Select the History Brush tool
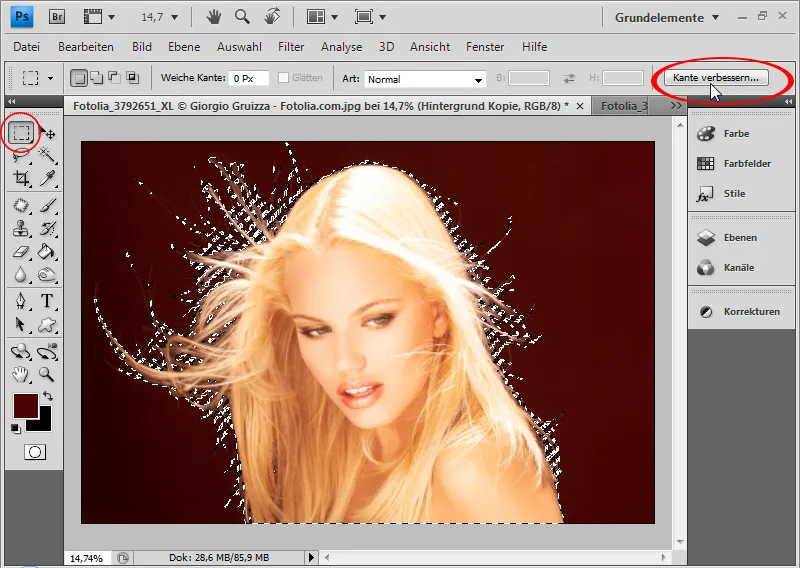The image size is (800, 568). coord(47,228)
